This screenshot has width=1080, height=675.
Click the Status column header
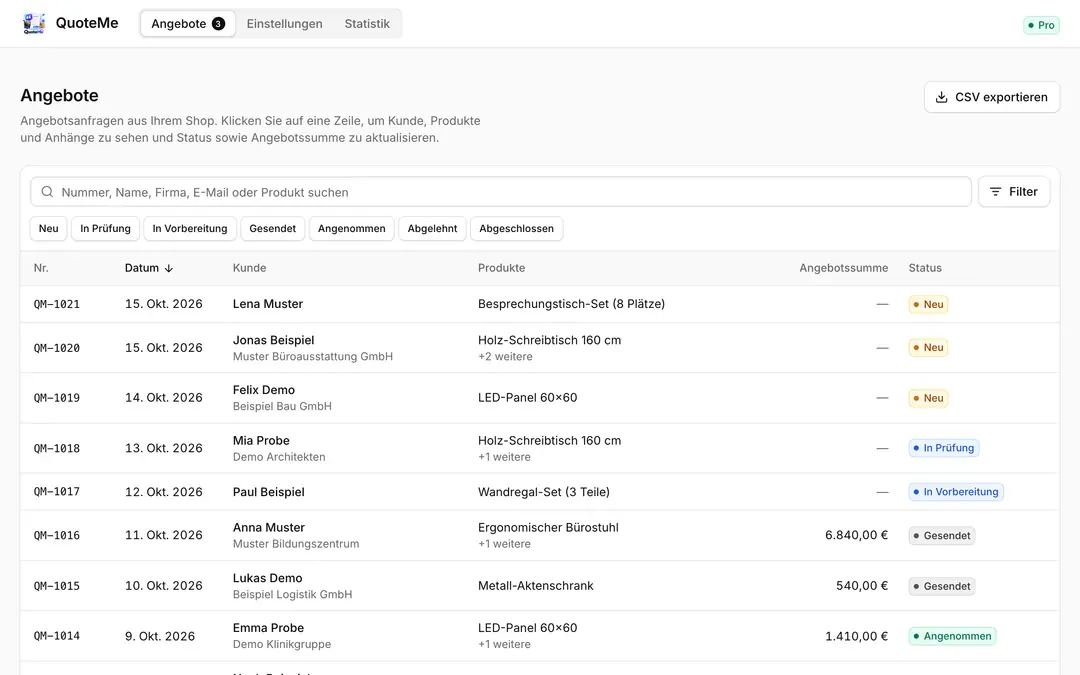[925, 268]
